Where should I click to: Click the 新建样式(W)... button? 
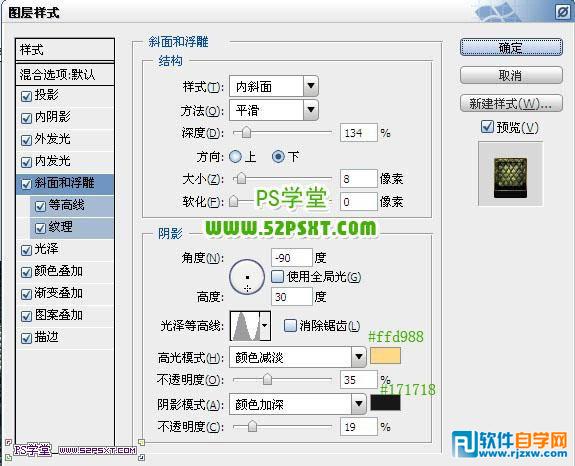click(511, 103)
